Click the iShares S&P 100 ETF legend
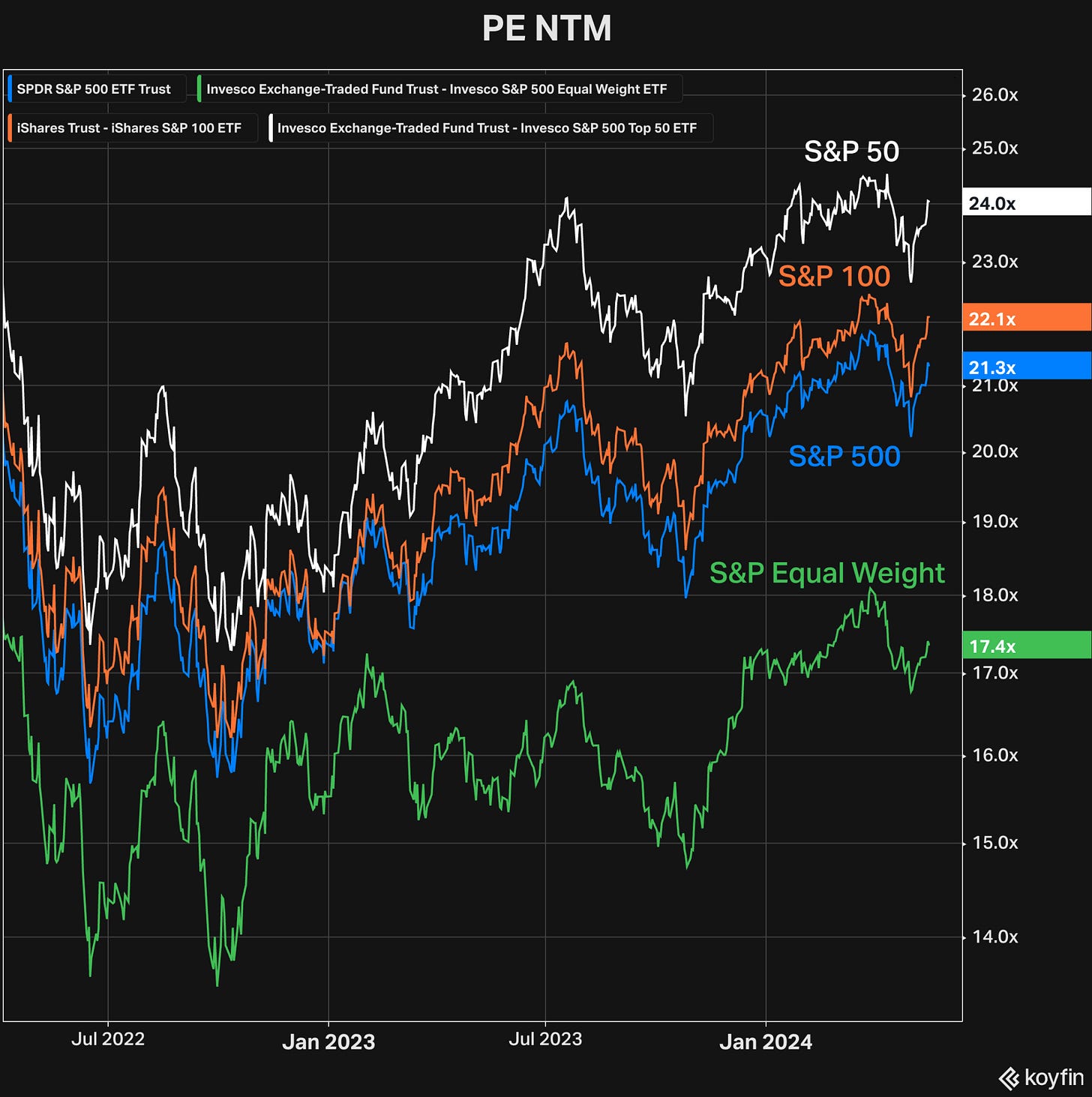Image resolution: width=1092 pixels, height=1097 pixels. coord(131,128)
